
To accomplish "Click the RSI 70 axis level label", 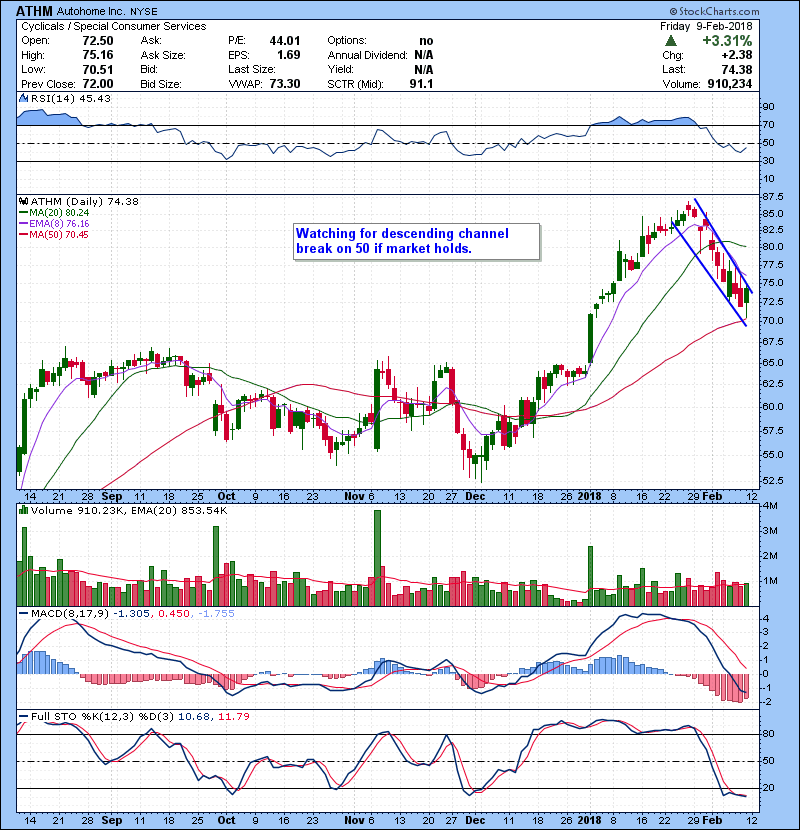I will coord(769,125).
